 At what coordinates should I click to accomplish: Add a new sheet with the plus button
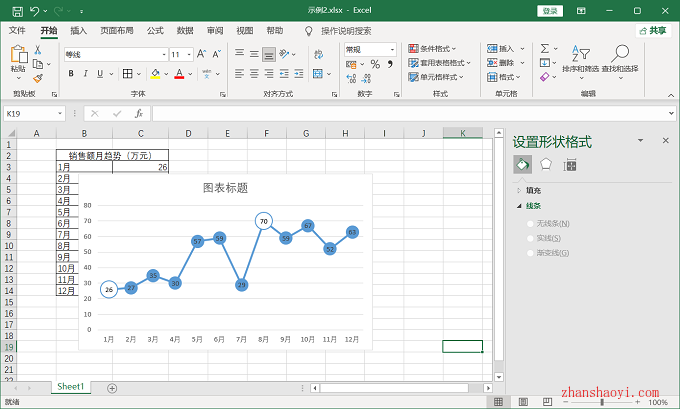tap(112, 388)
